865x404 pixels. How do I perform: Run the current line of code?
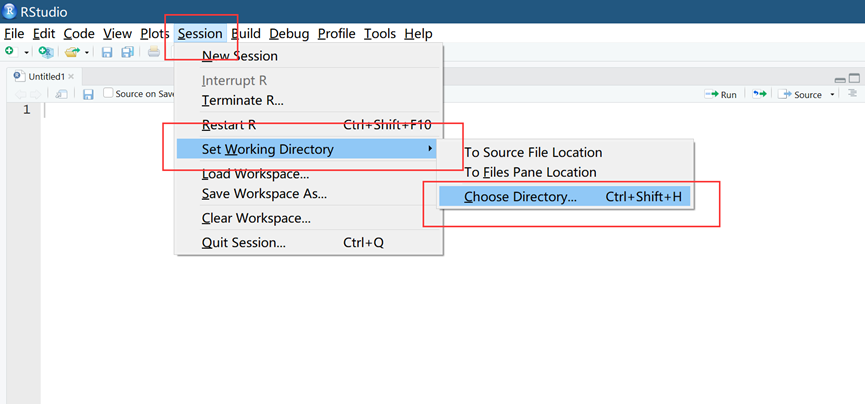720,94
